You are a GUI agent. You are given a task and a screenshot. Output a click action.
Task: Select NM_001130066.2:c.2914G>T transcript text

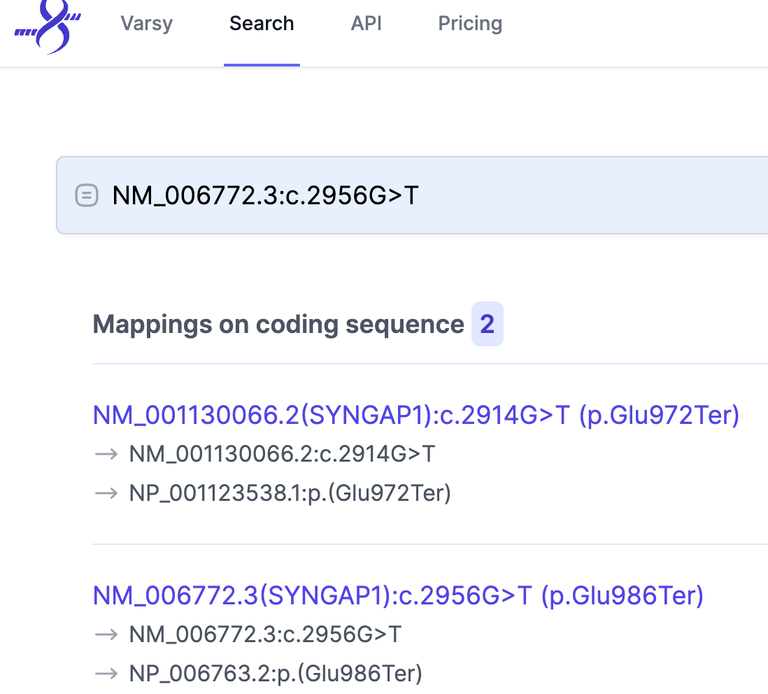click(x=282, y=454)
